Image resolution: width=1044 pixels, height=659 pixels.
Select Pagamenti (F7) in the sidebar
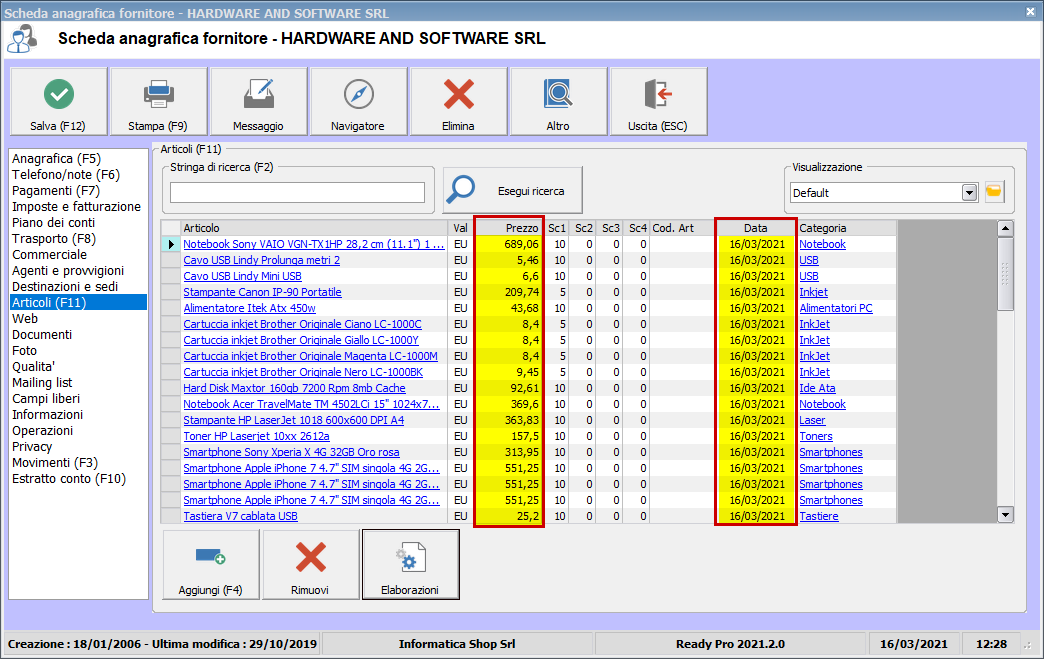[x=56, y=190]
